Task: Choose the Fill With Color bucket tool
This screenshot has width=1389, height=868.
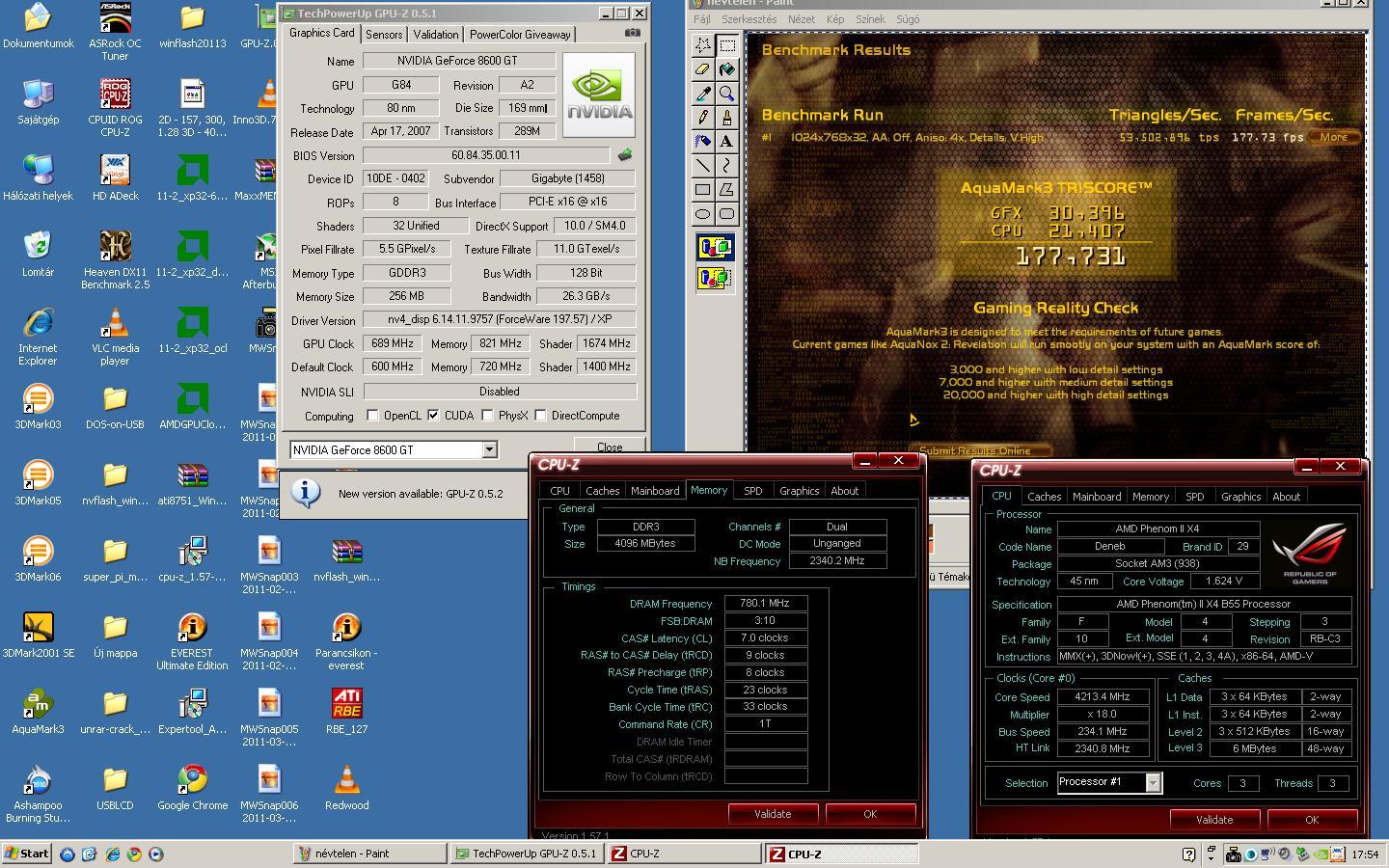Action: tap(726, 69)
